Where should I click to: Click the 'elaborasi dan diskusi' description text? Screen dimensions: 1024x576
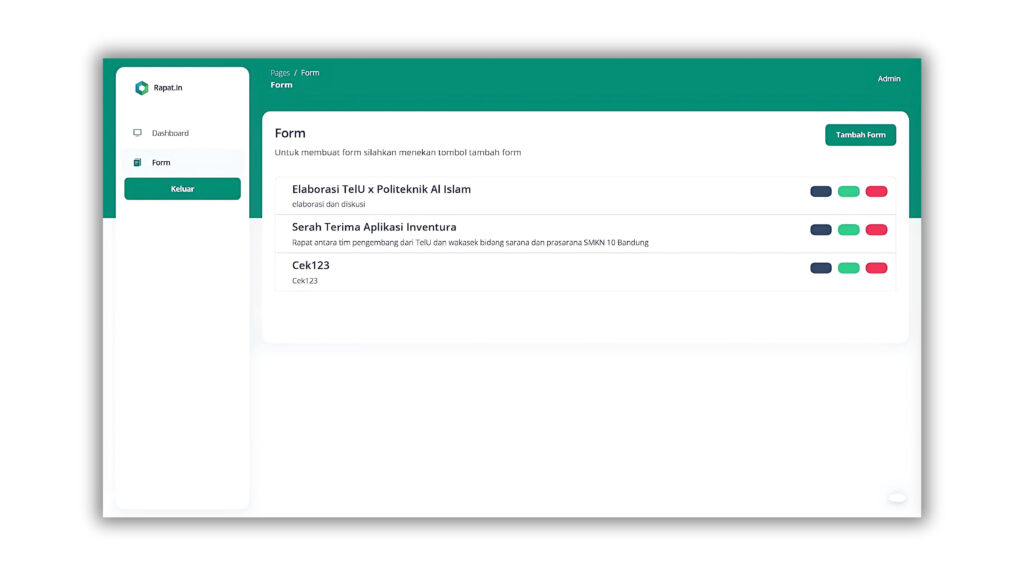pos(328,204)
